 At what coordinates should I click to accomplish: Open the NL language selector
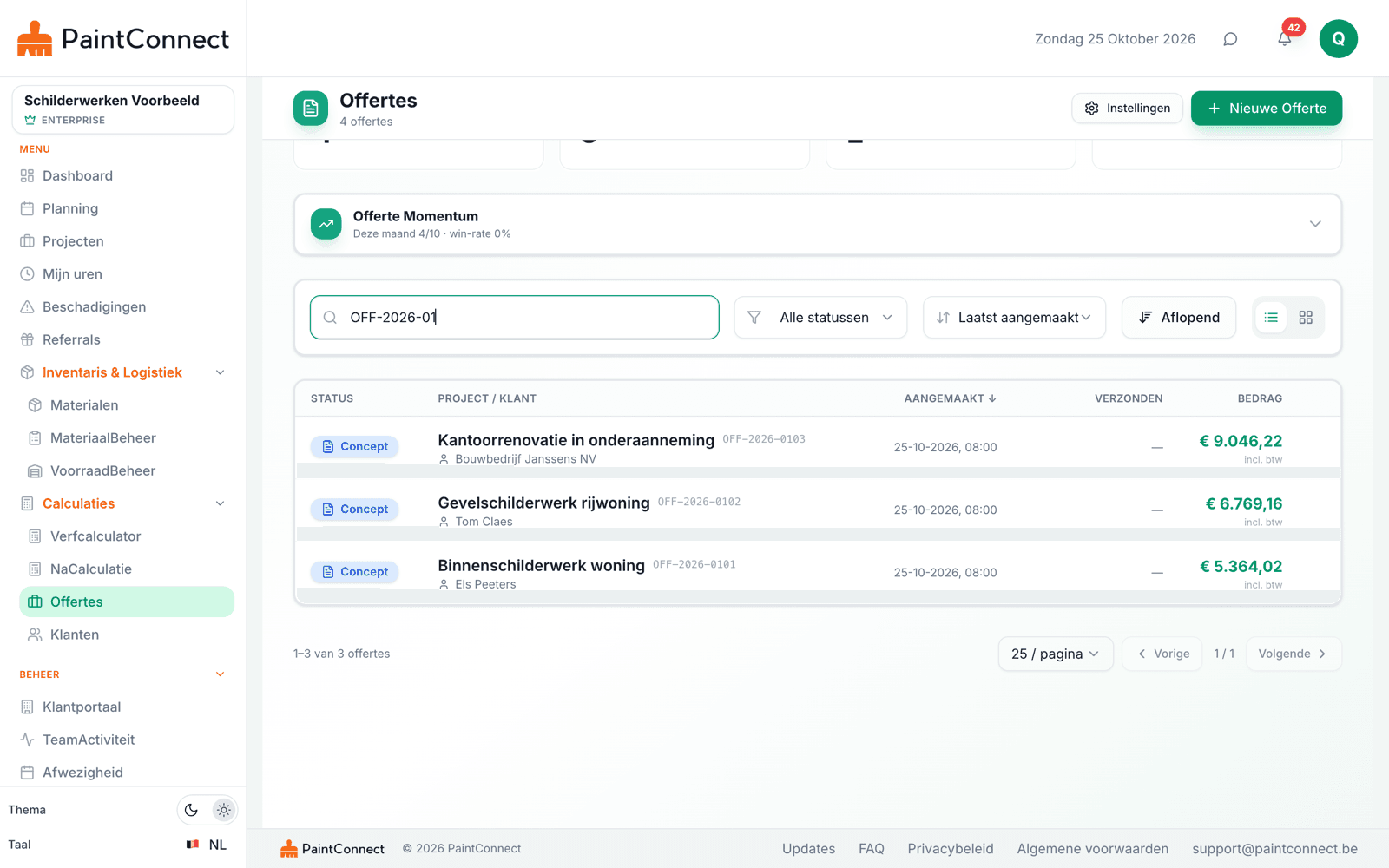(x=207, y=845)
